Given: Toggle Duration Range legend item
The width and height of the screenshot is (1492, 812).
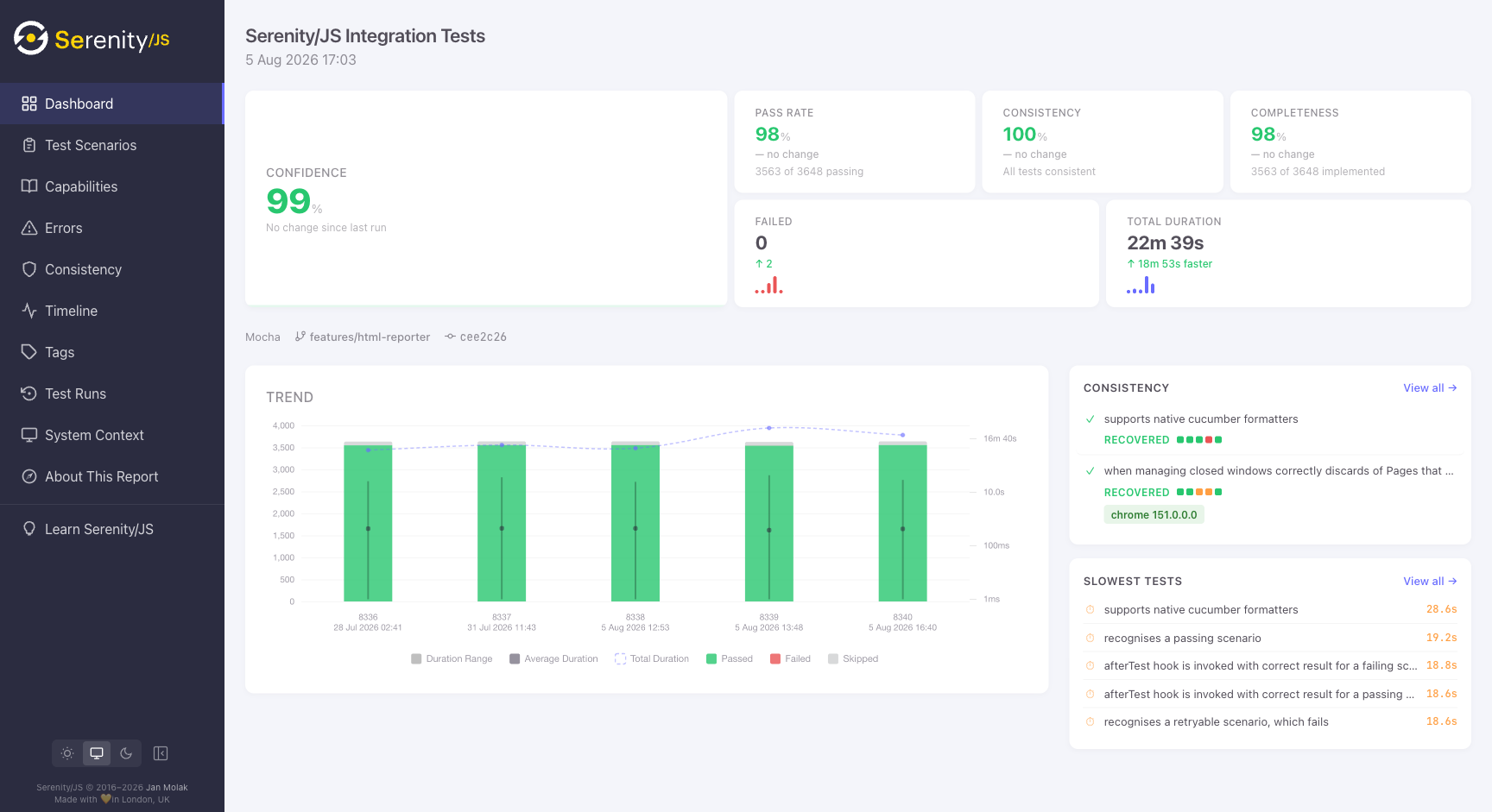Looking at the screenshot, I should pyautogui.click(x=452, y=658).
